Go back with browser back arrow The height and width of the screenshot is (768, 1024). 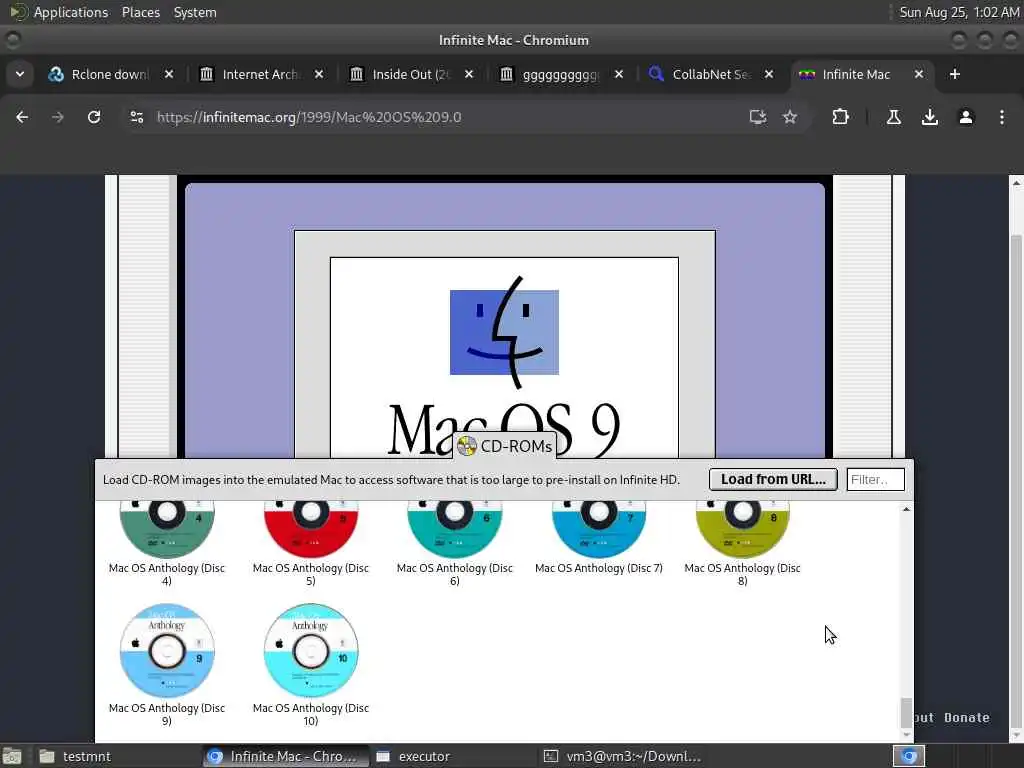pyautogui.click(x=22, y=117)
